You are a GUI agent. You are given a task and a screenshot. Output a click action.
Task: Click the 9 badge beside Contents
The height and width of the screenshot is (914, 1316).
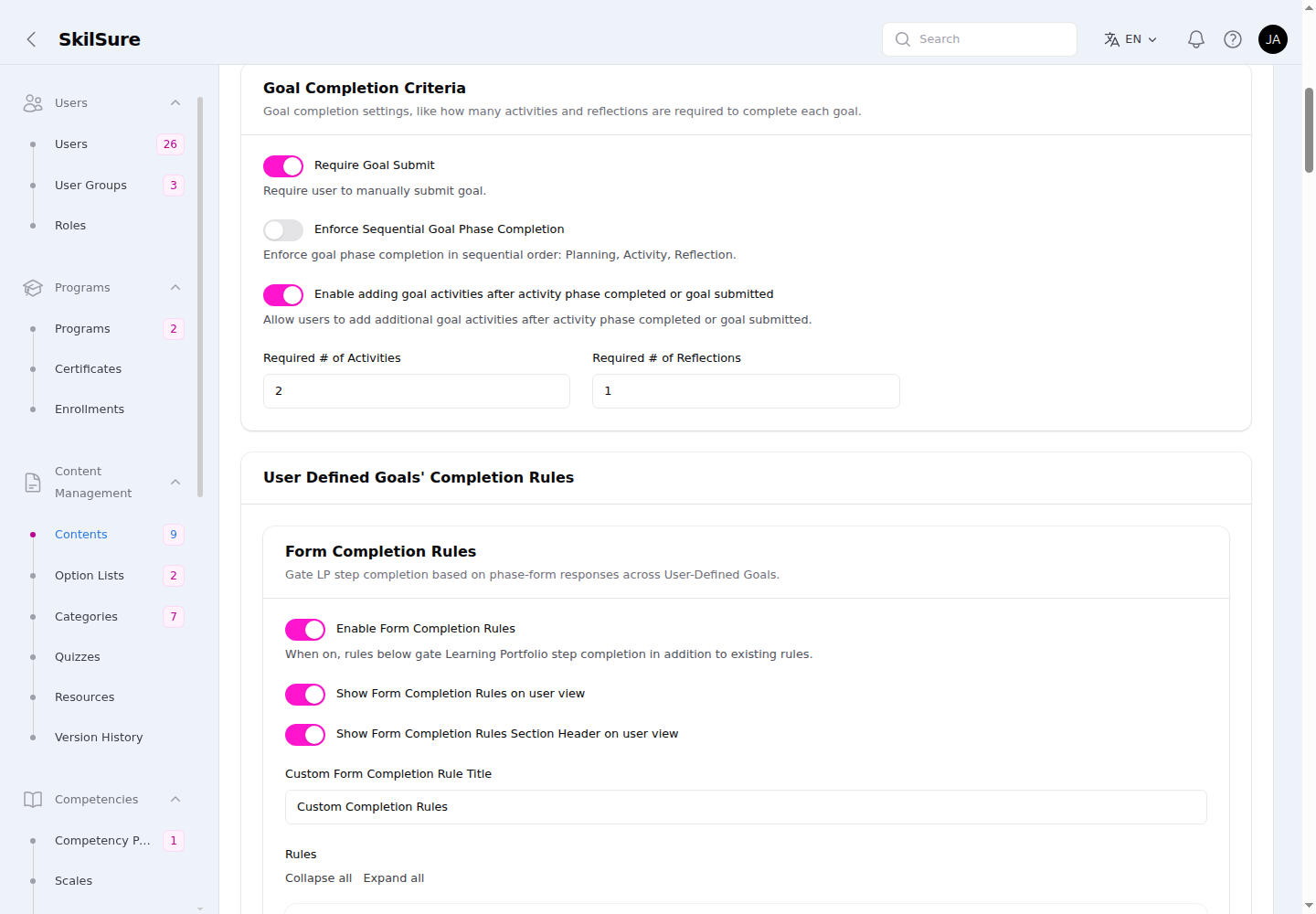pos(174,535)
